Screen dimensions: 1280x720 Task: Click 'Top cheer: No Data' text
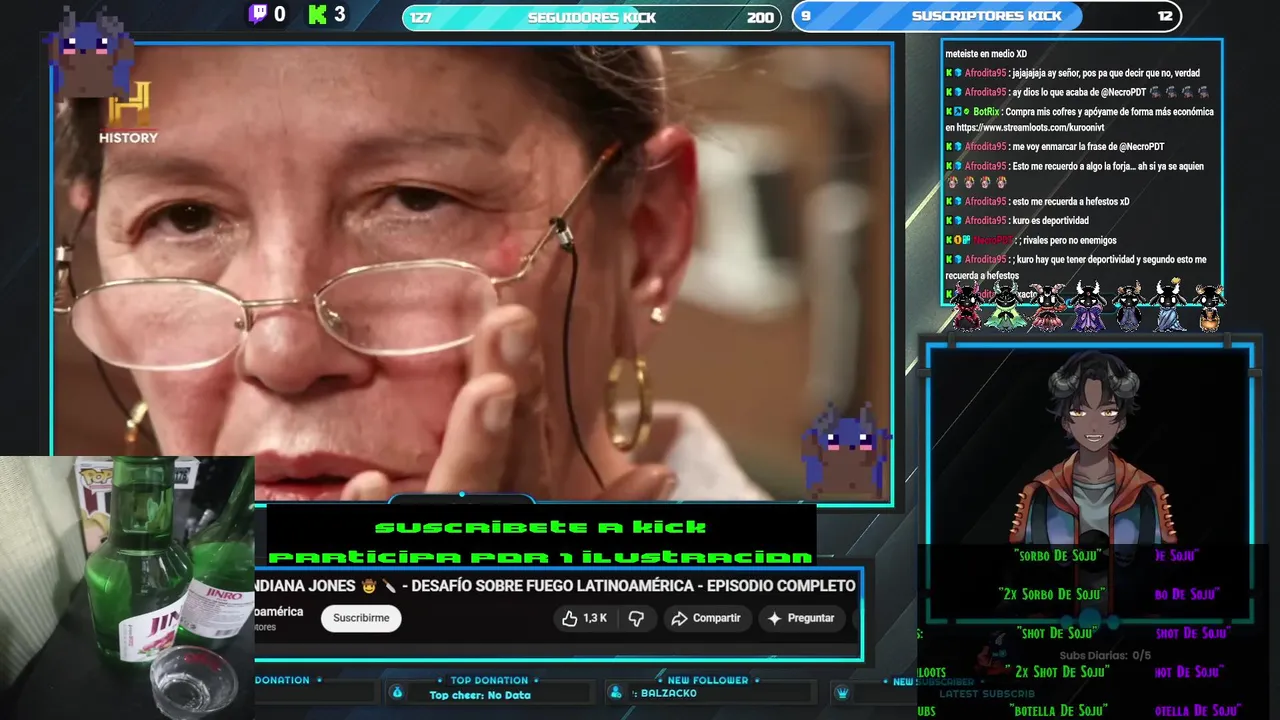point(480,695)
